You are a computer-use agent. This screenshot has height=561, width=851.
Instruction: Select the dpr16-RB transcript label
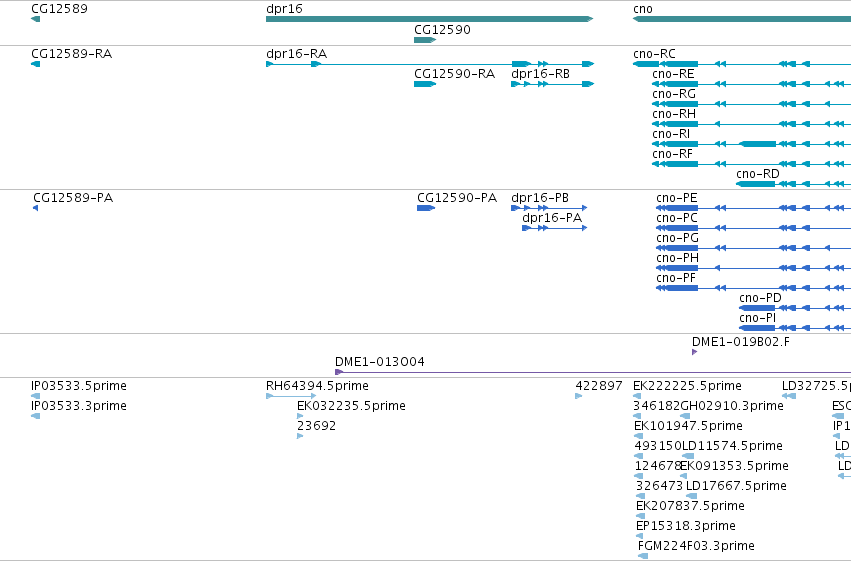541,74
